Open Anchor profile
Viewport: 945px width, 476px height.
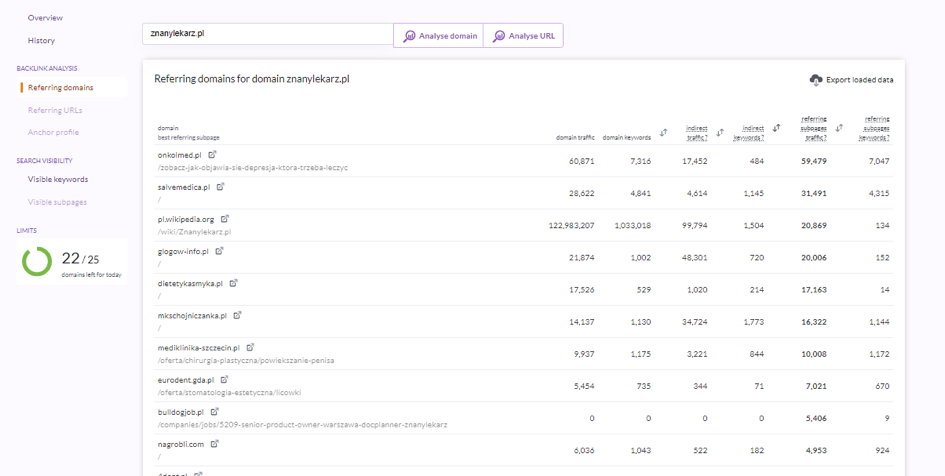pos(53,132)
